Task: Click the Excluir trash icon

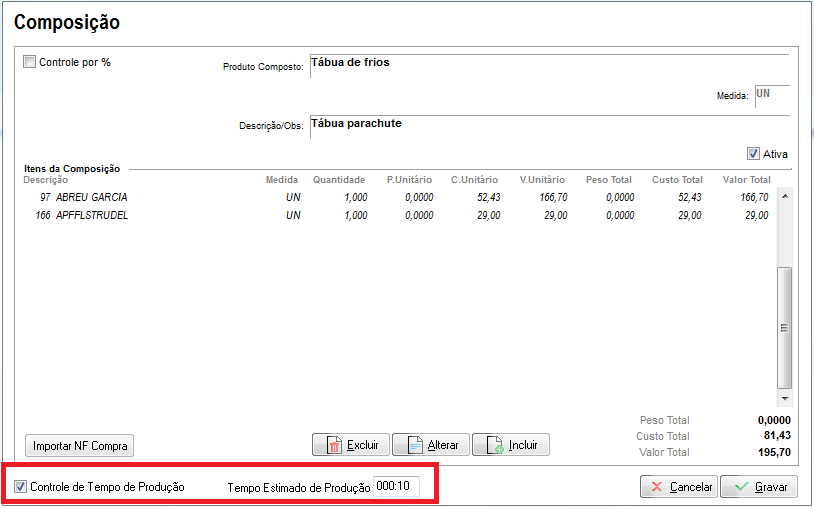Action: tap(334, 445)
